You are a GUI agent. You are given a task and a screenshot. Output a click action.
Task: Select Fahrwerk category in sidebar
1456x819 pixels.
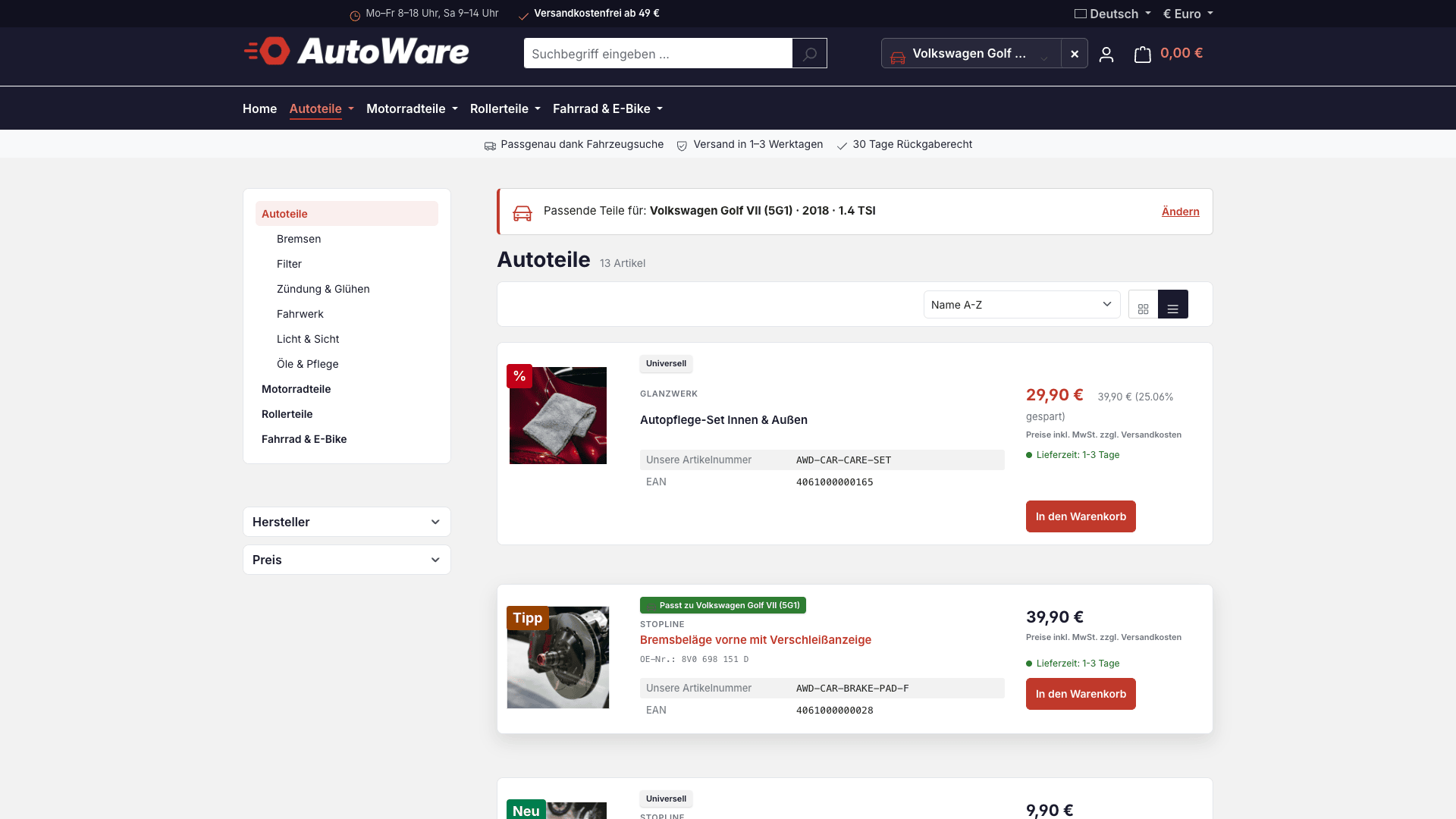[x=300, y=314]
